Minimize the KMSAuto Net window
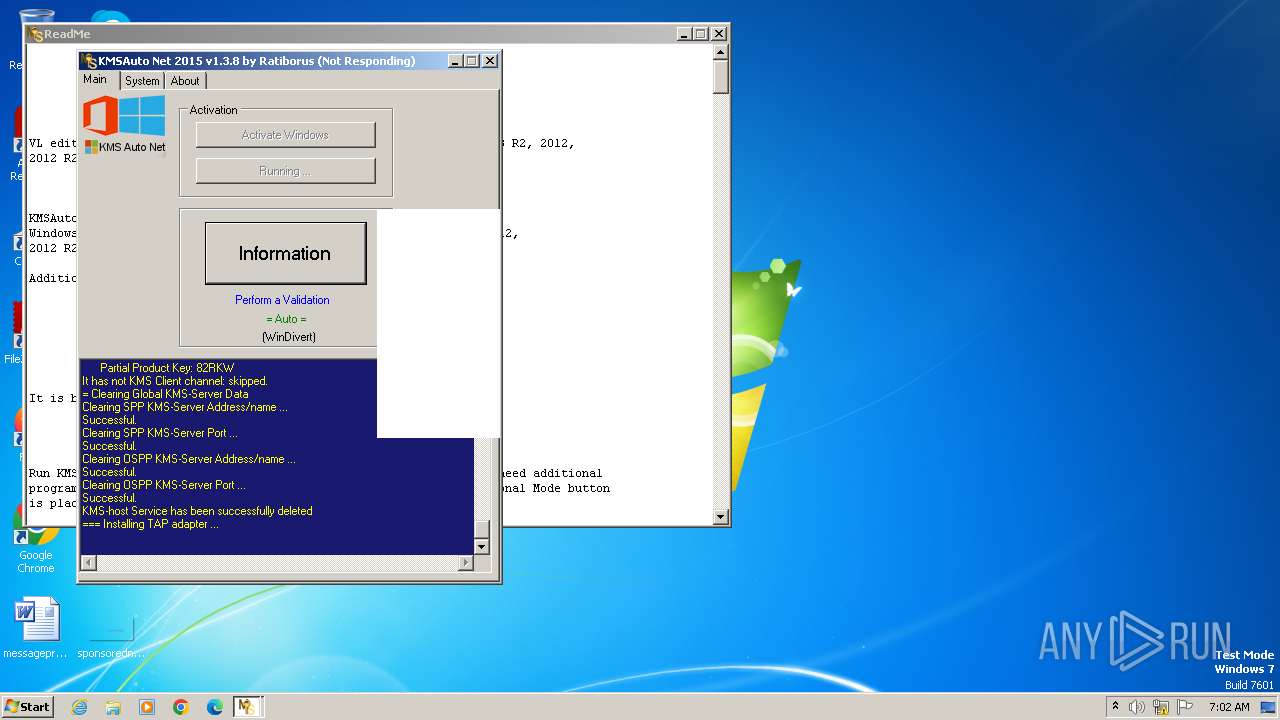Viewport: 1280px width, 720px height. 454,61
